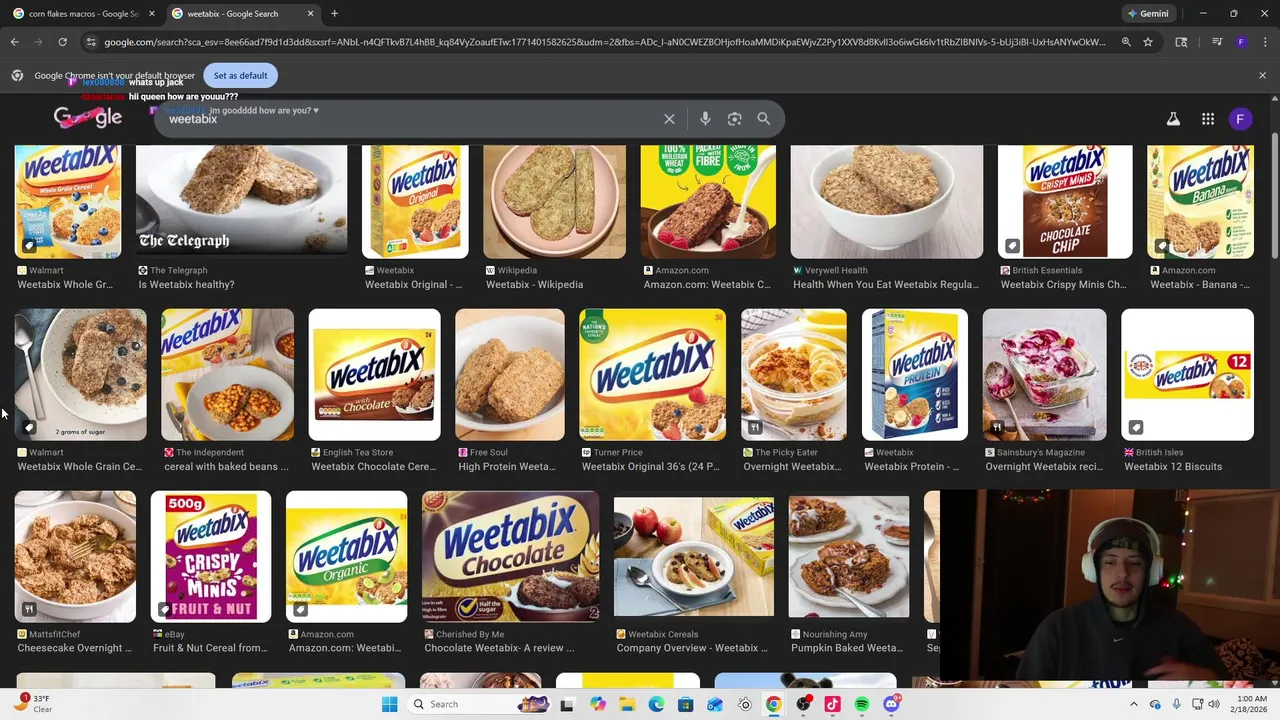The image size is (1280, 720).
Task: Click the zoom magnifier icon in address bar
Action: coord(1126,42)
